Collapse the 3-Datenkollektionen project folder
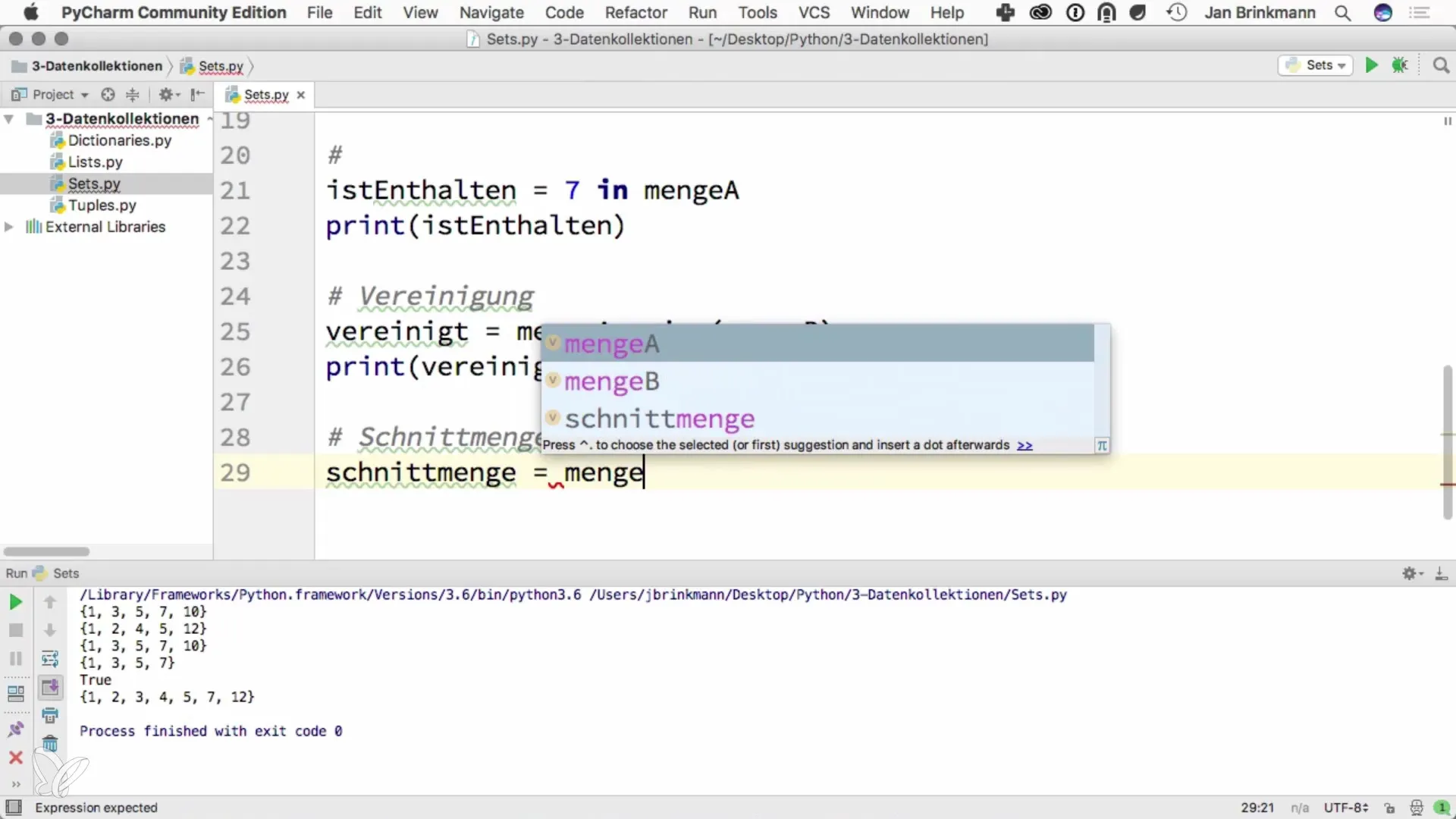Screen dimensions: 1456x819 click(9, 119)
